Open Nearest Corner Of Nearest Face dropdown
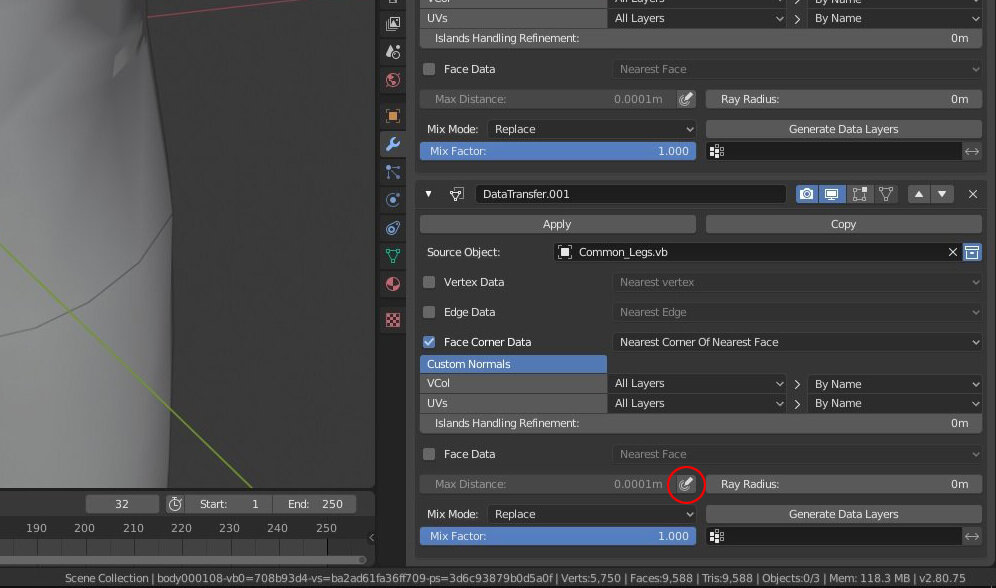The width and height of the screenshot is (996, 588). pos(797,342)
